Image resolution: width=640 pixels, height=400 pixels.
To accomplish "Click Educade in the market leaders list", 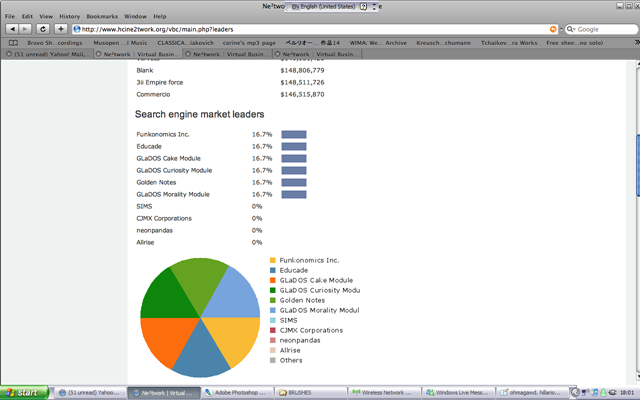I will pyautogui.click(x=149, y=146).
